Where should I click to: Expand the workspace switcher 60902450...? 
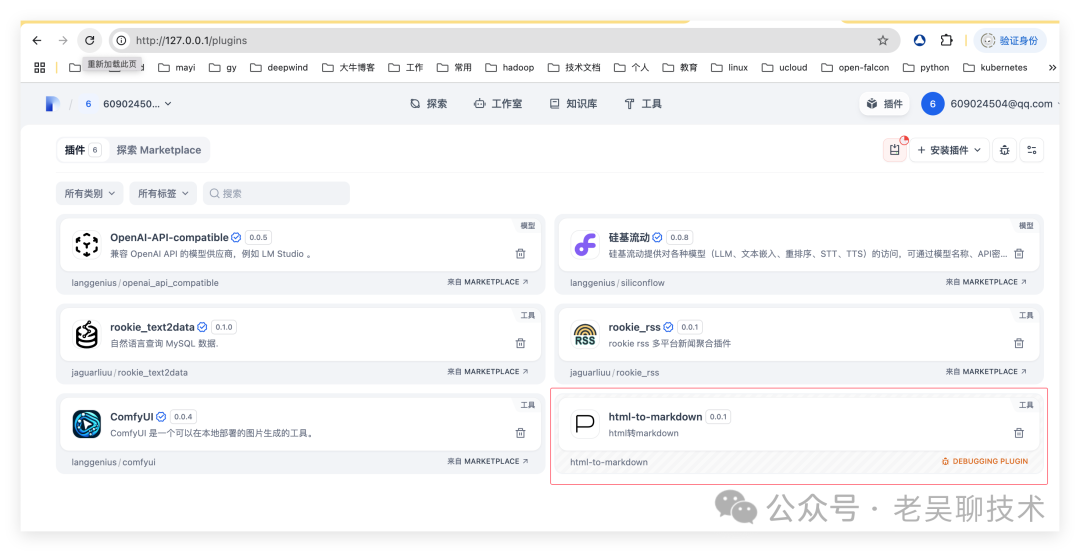pyautogui.click(x=127, y=104)
